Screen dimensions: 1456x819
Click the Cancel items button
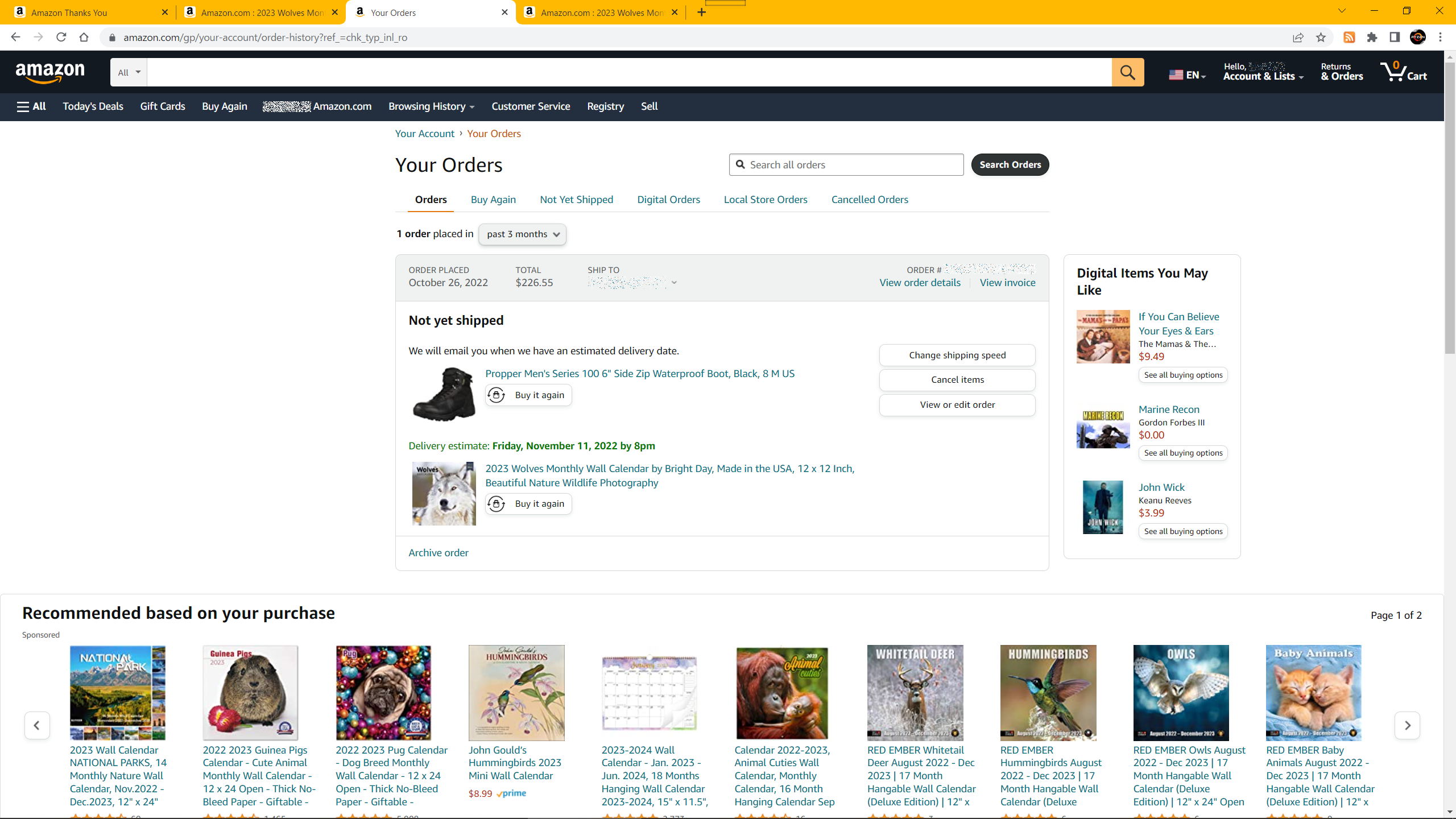click(957, 380)
